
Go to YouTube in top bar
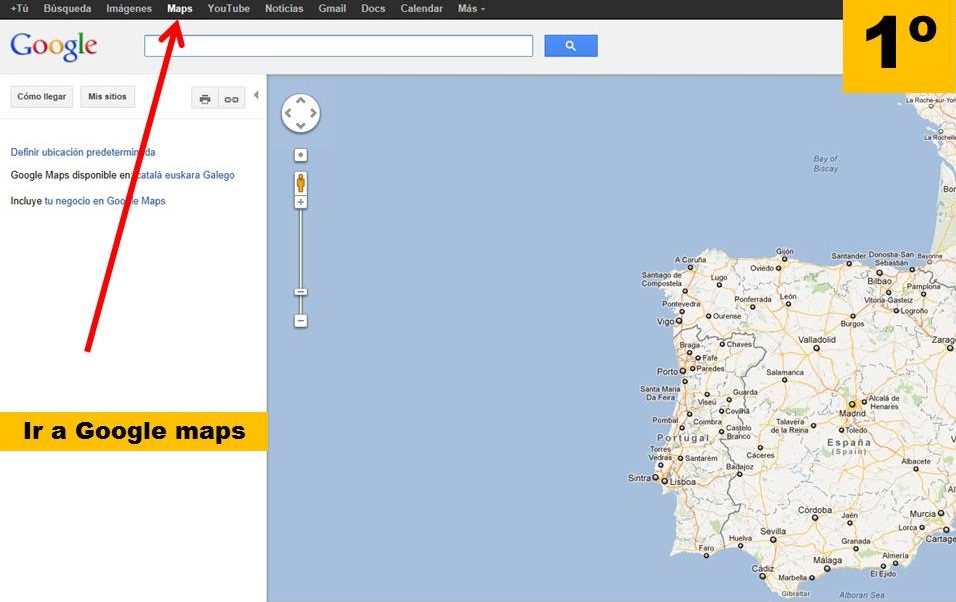[x=229, y=9]
